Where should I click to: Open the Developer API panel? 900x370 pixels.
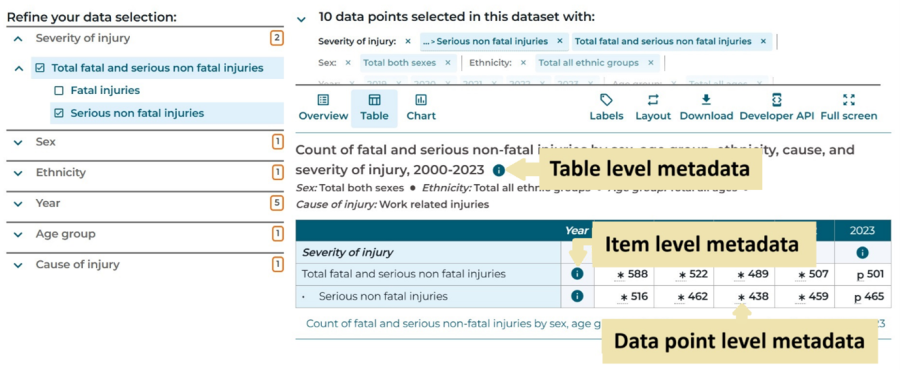[777, 108]
